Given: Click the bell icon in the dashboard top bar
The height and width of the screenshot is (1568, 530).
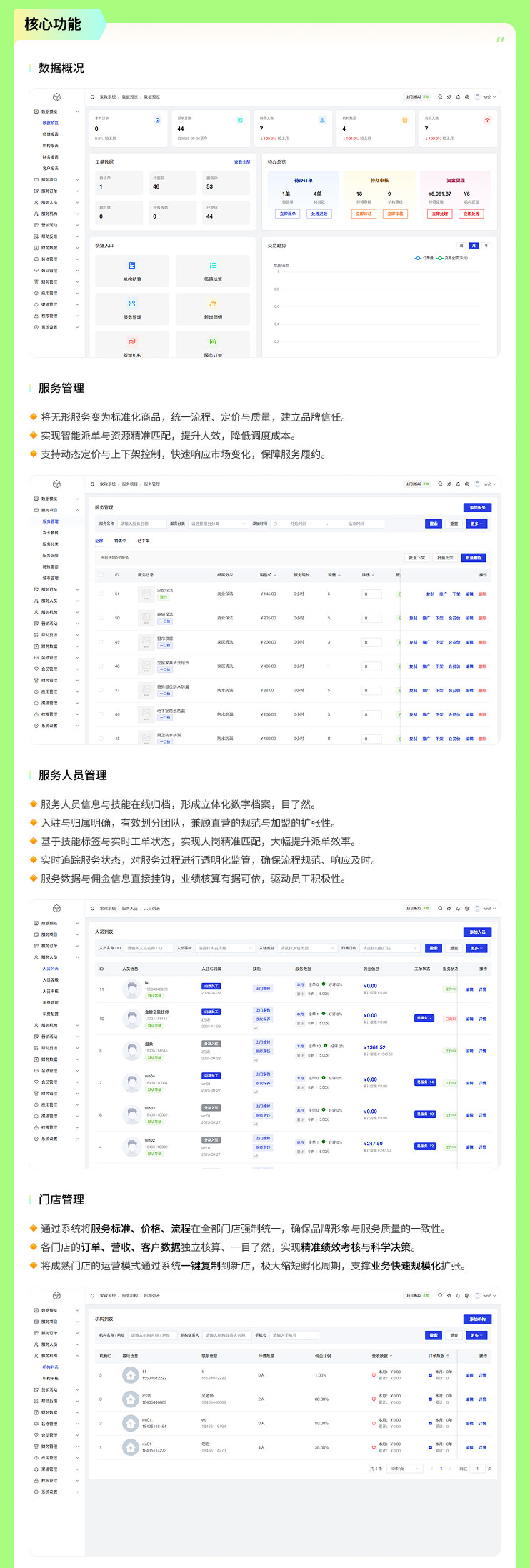Looking at the screenshot, I should click(458, 96).
